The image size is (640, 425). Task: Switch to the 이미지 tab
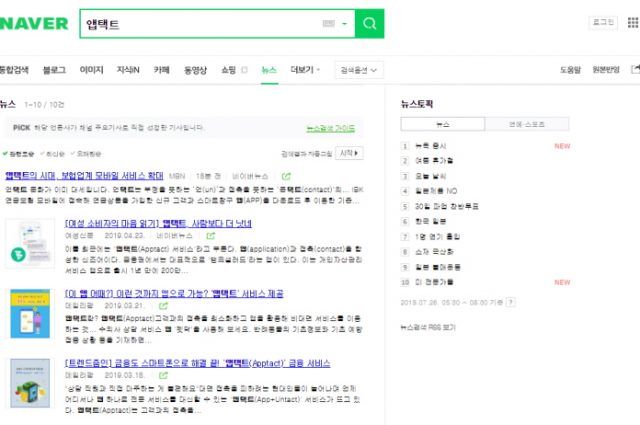tap(91, 70)
